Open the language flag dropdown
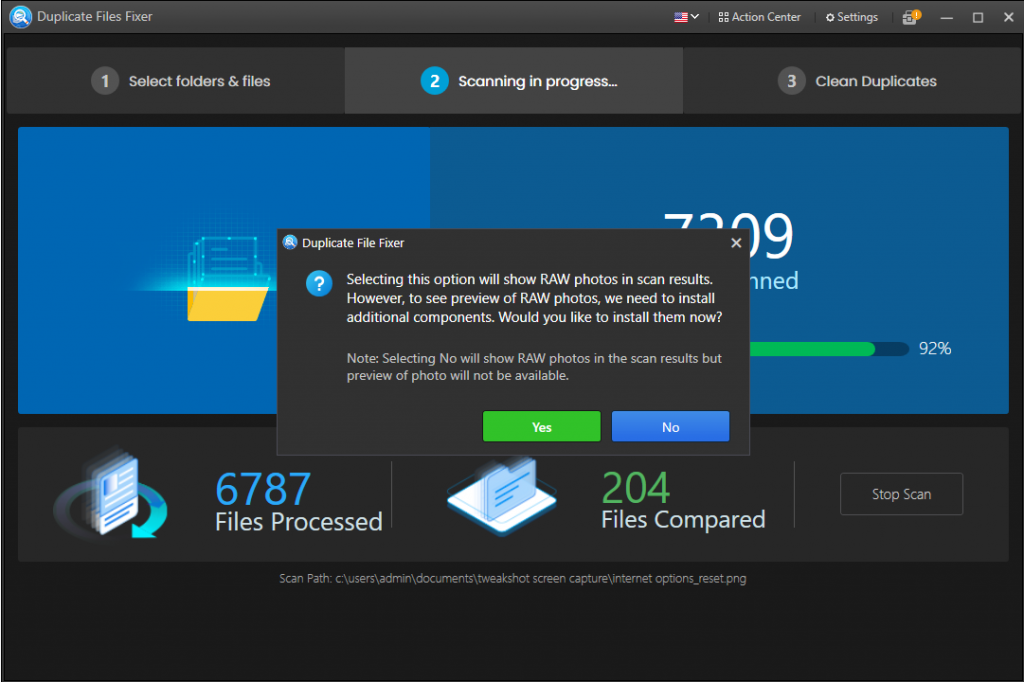 [x=686, y=17]
